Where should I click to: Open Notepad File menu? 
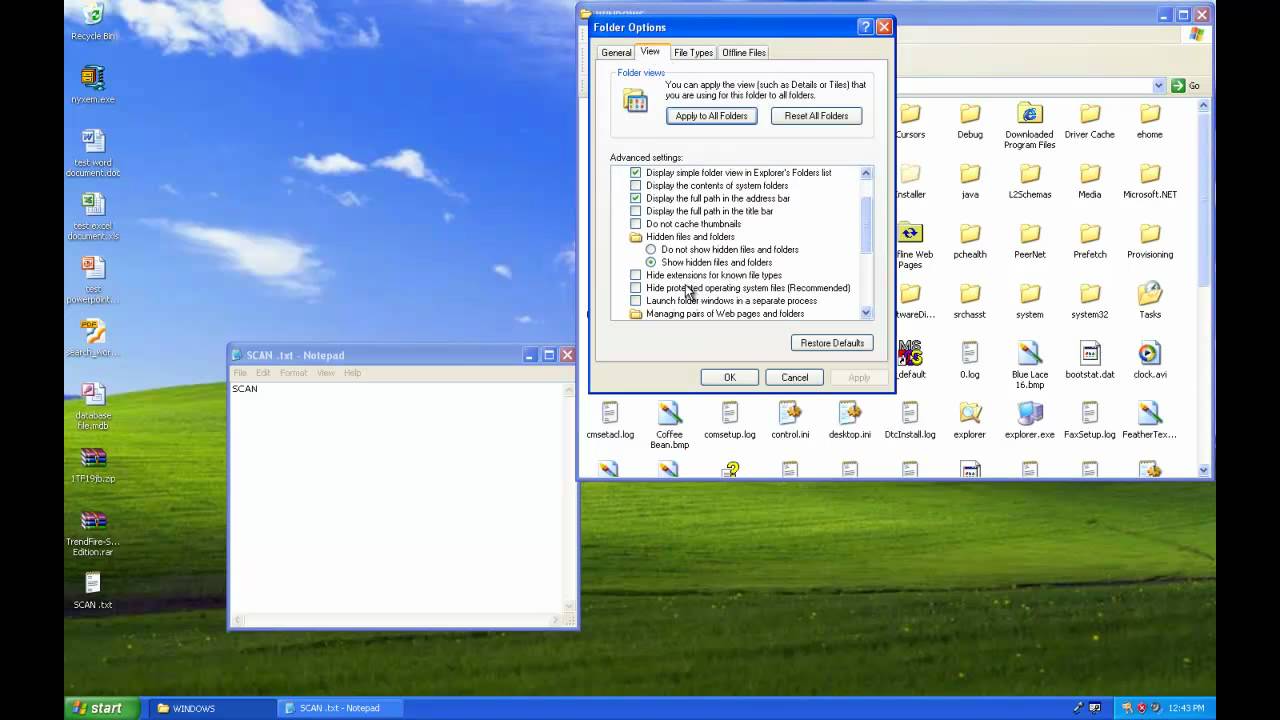point(240,373)
